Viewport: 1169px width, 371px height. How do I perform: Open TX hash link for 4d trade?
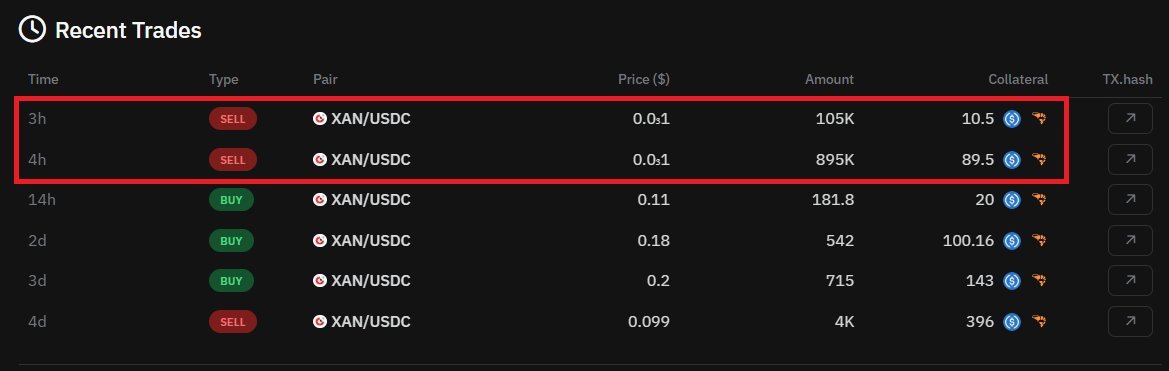tap(1130, 322)
